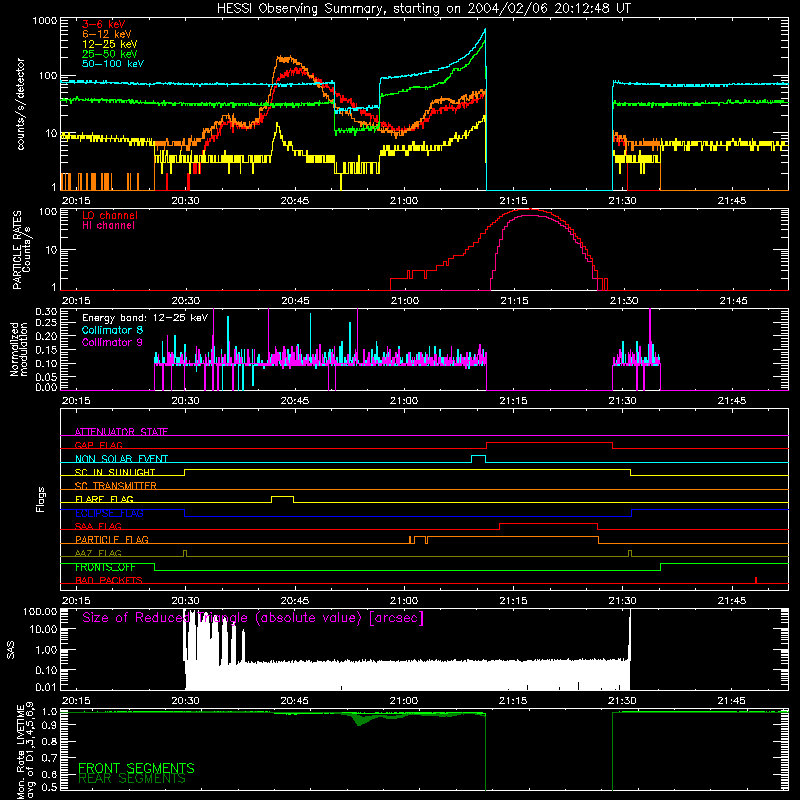Screen dimensions: 800x800
Task: Click the non solar event raised pulse
Action: pyautogui.click(x=478, y=459)
